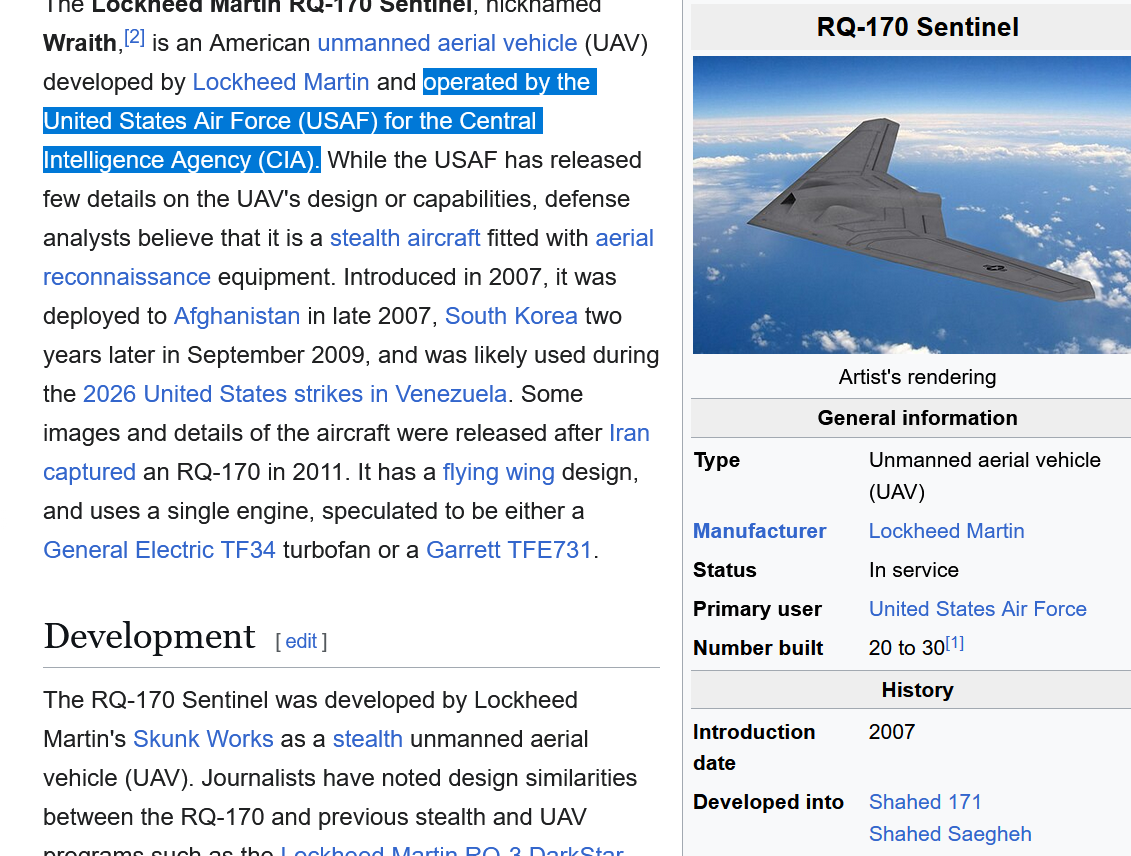Image resolution: width=1131 pixels, height=856 pixels.
Task: Click the 'Number built' label
Action: [x=758, y=648]
